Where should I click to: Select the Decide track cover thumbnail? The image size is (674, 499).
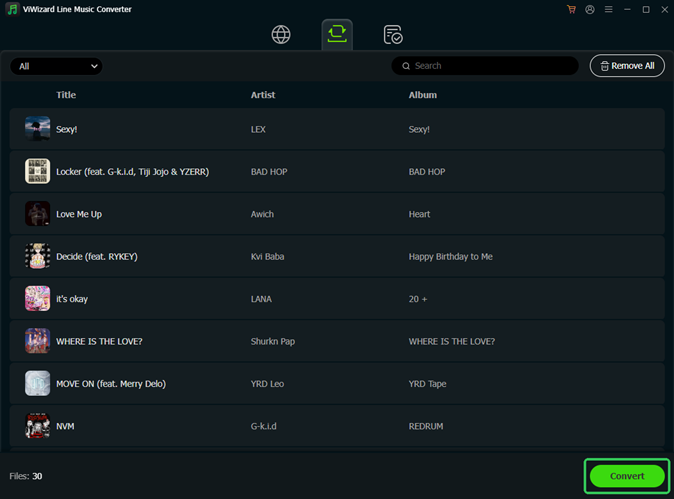point(37,256)
